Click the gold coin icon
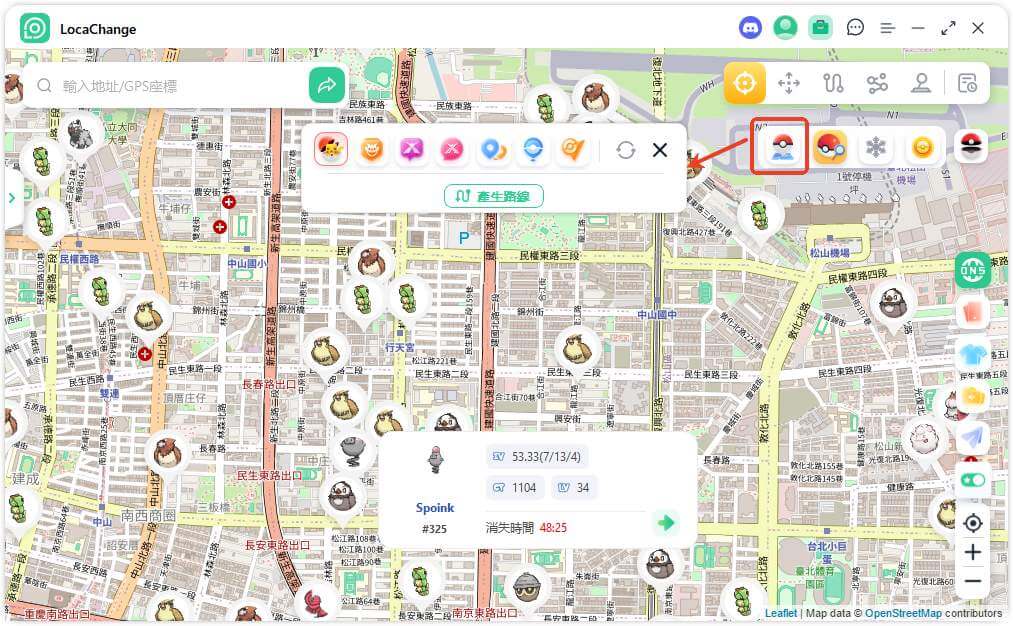 tap(922, 147)
